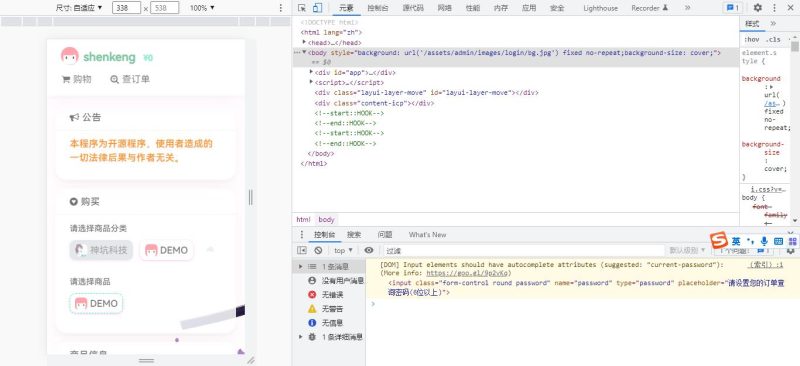The image size is (800, 366).
Task: Click the body breadcrumb item
Action: click(x=327, y=219)
